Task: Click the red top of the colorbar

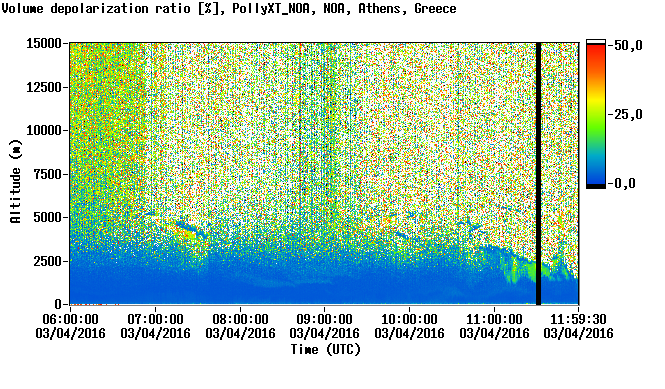Action: (596, 50)
